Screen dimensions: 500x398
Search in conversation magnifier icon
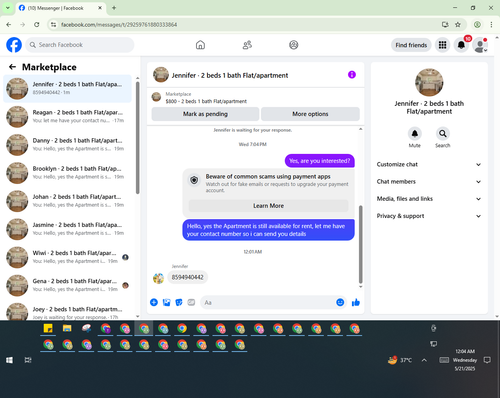coord(443,134)
